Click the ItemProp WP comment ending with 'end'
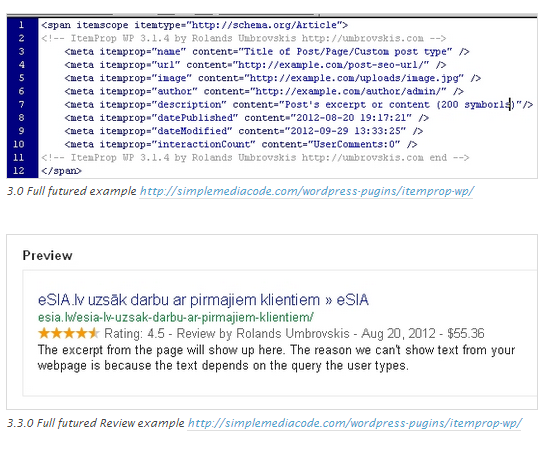This screenshot has height=450, width=550. point(255,158)
